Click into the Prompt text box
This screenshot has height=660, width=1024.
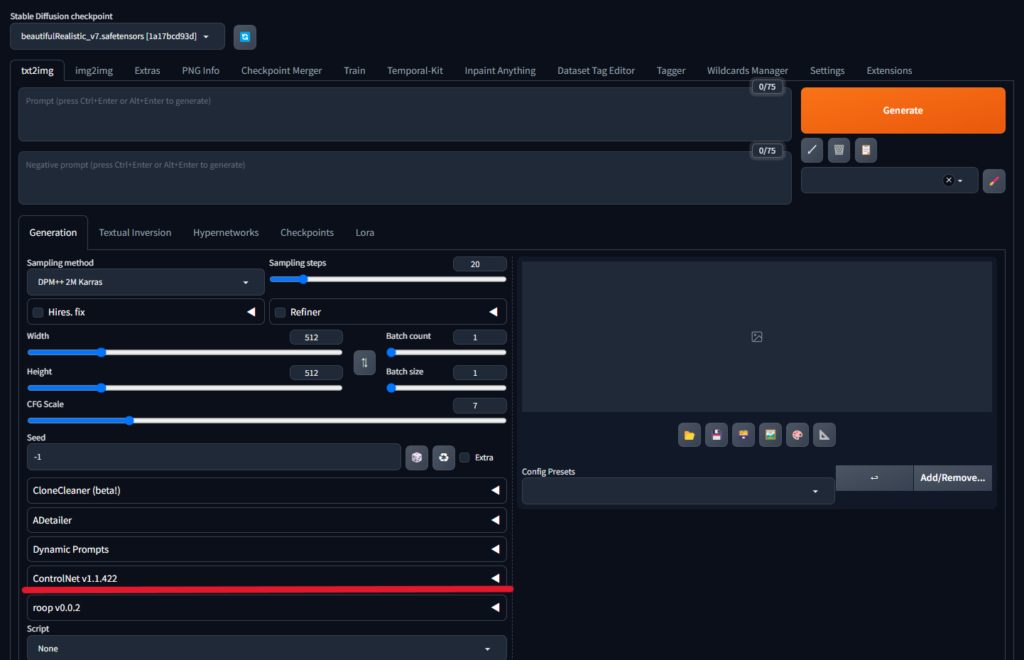(405, 114)
